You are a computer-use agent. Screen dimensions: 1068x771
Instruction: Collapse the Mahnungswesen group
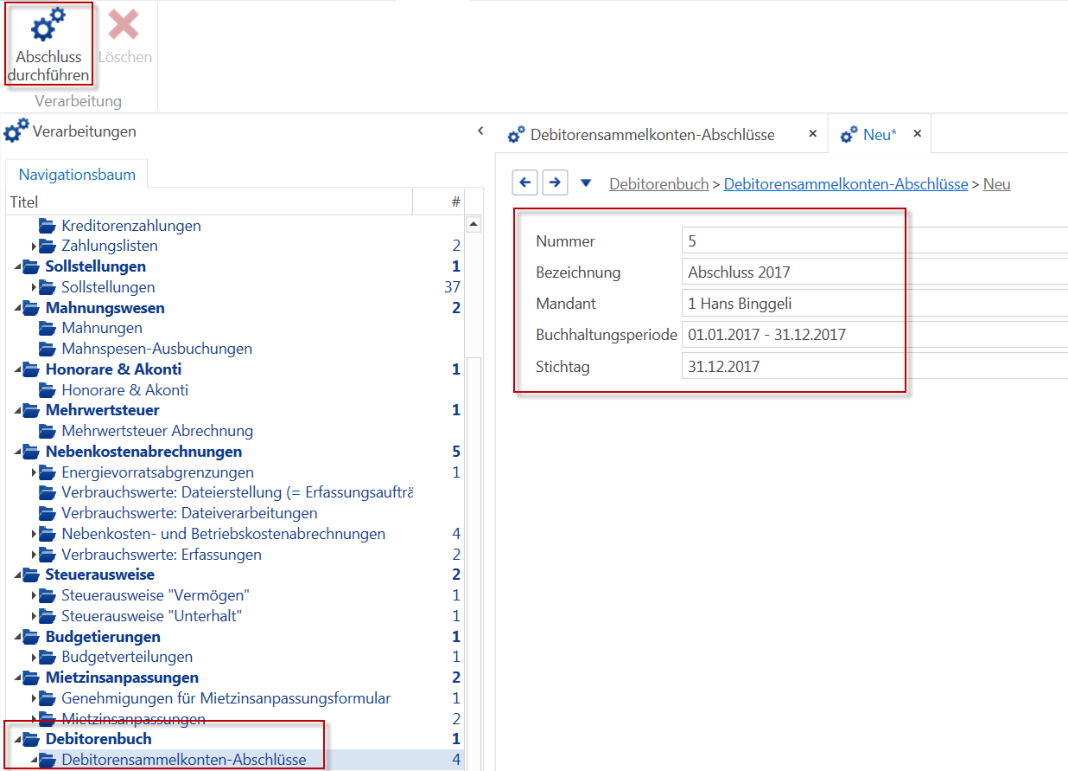pyautogui.click(x=18, y=308)
